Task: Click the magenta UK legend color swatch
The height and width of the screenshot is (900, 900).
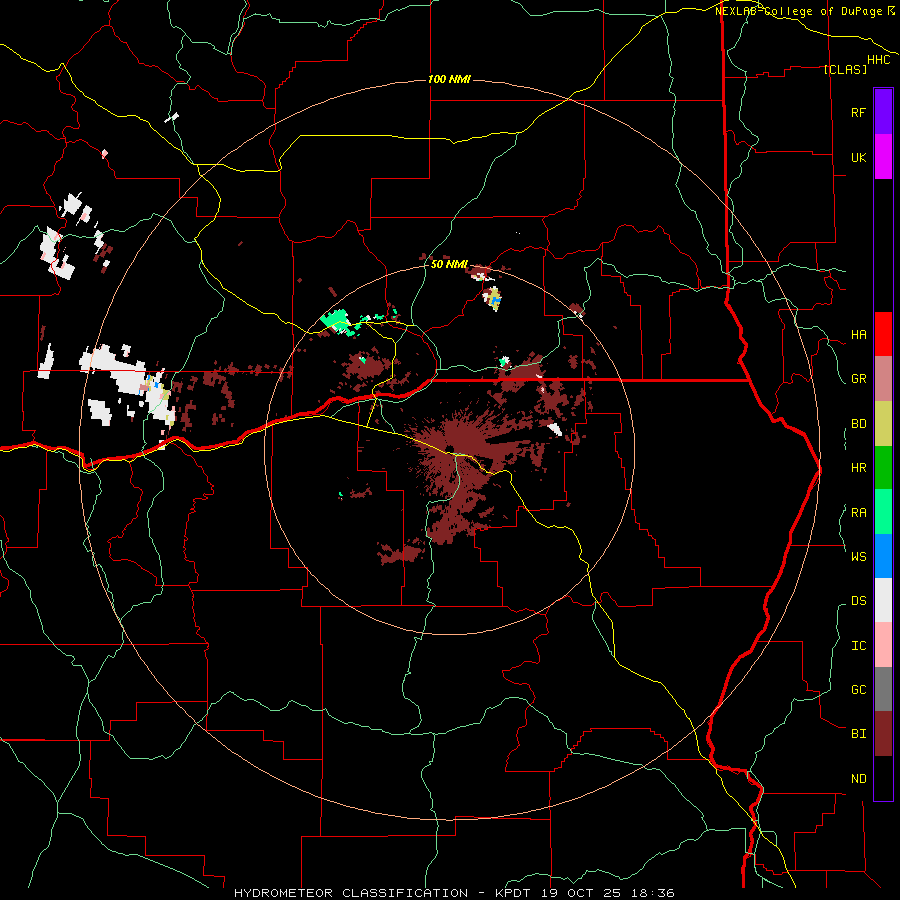Action: point(883,157)
